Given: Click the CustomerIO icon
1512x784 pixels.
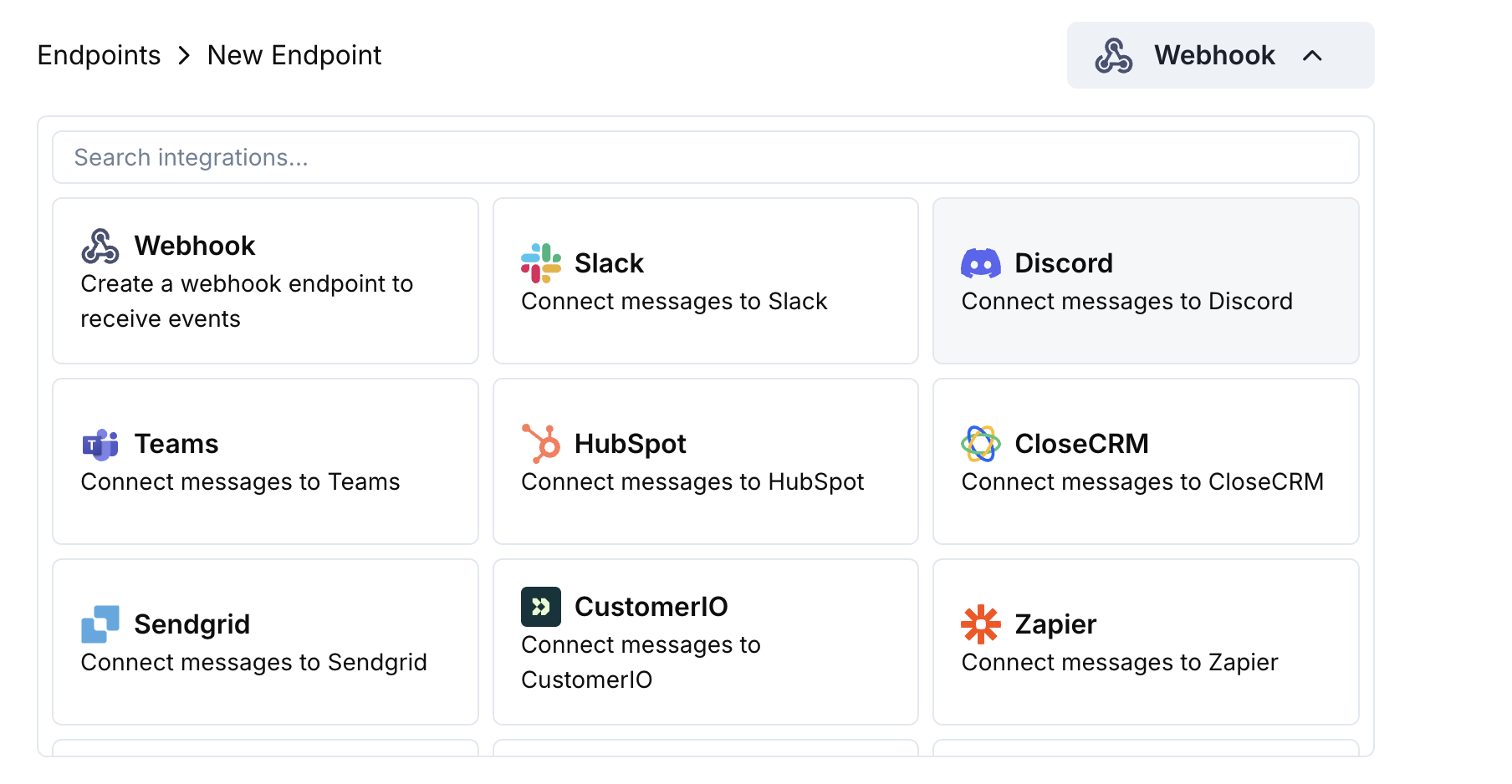Looking at the screenshot, I should pos(539,606).
